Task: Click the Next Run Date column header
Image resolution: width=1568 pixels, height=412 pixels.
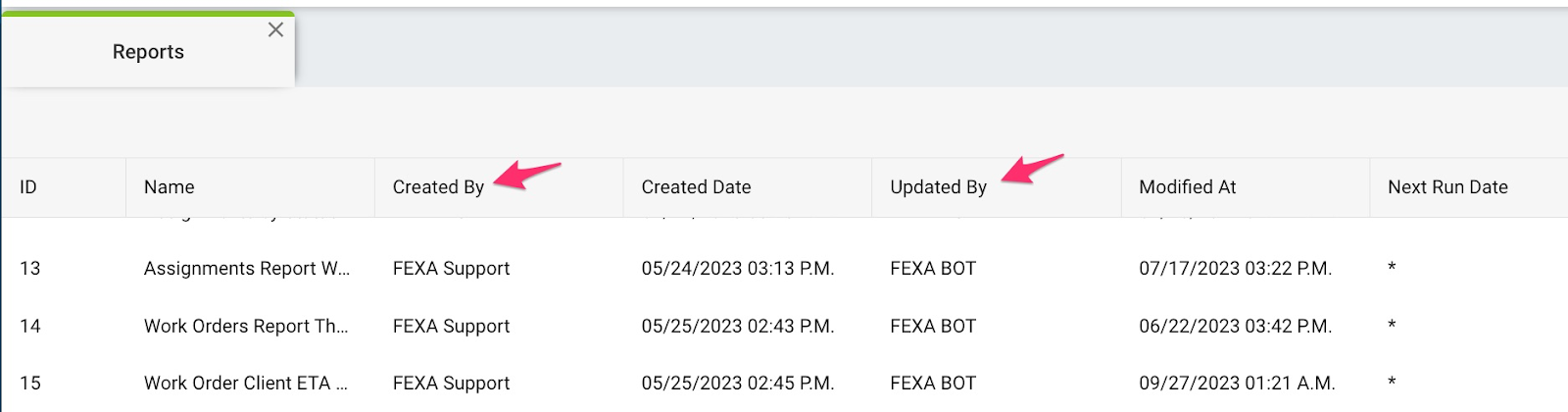Action: pyautogui.click(x=1447, y=187)
